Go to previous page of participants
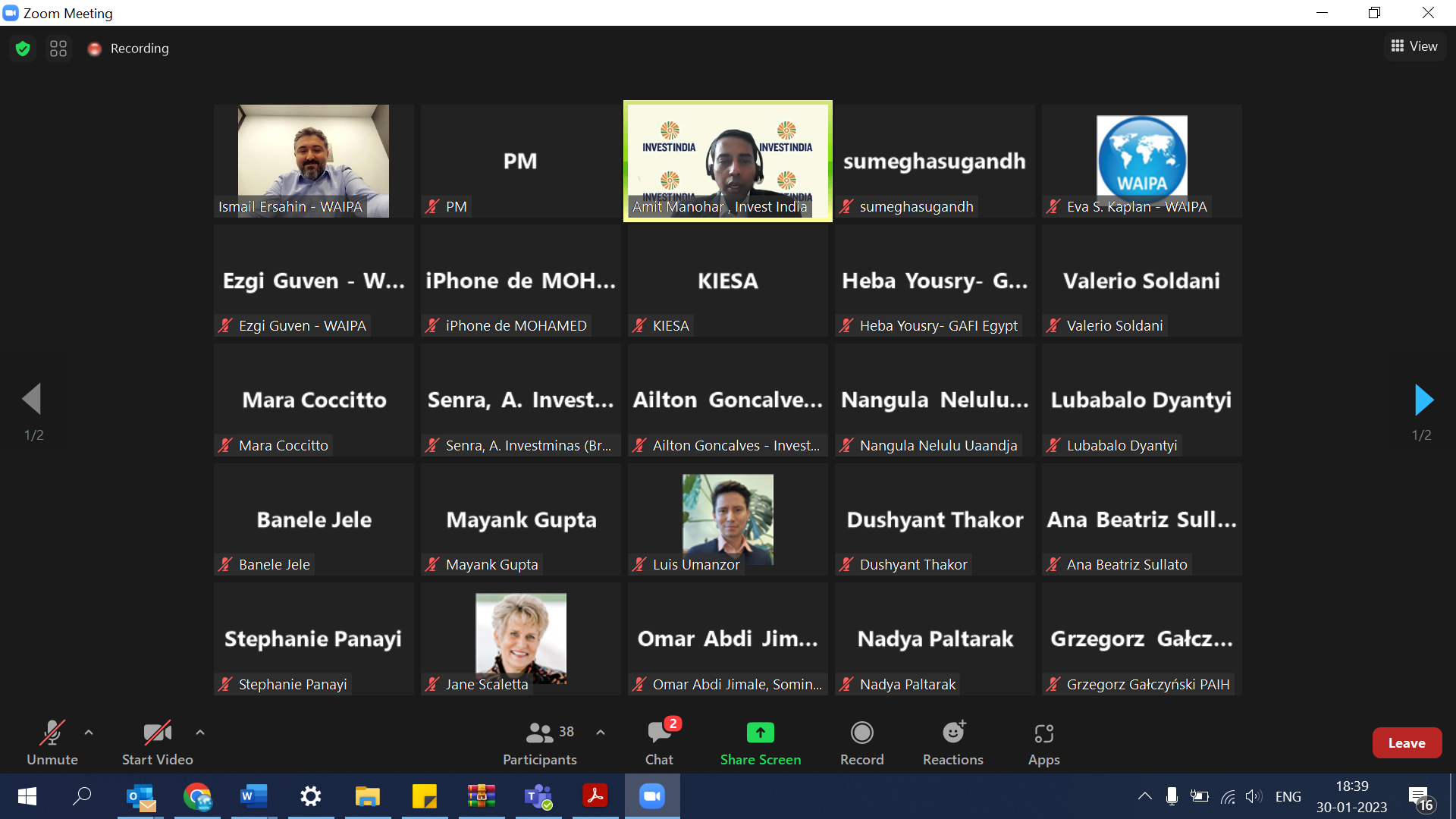Screen dimensions: 1456x819 click(x=32, y=400)
